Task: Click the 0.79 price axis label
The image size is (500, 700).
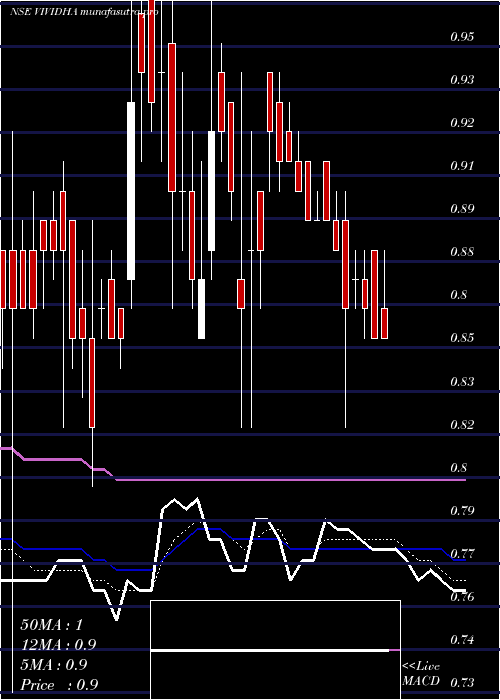Action: (x=462, y=510)
